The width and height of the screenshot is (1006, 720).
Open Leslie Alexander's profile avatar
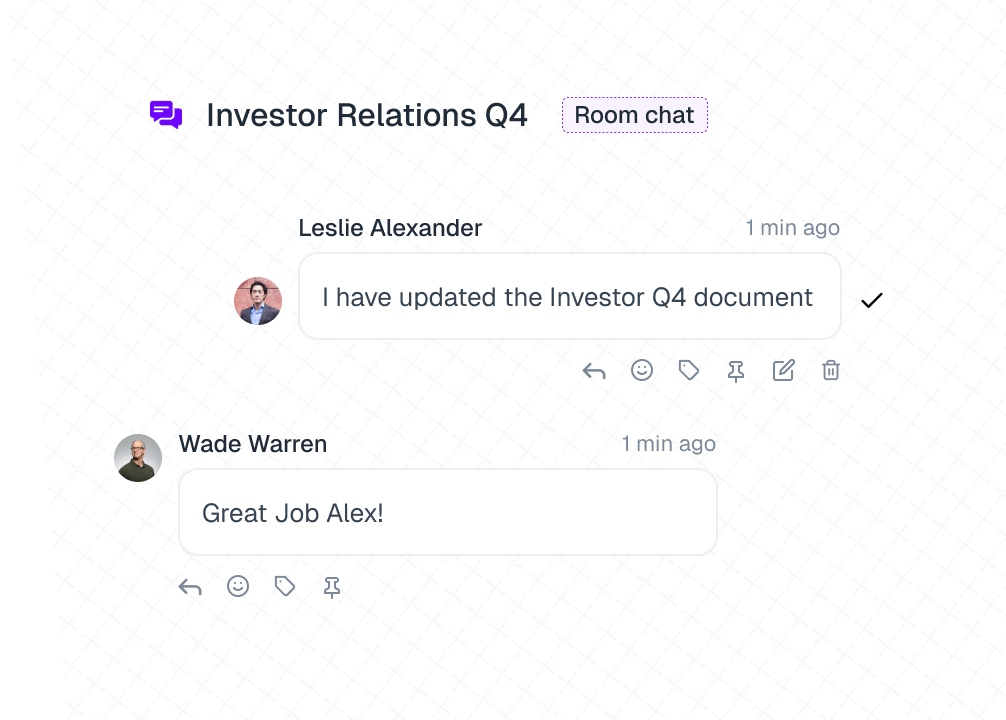pos(258,301)
